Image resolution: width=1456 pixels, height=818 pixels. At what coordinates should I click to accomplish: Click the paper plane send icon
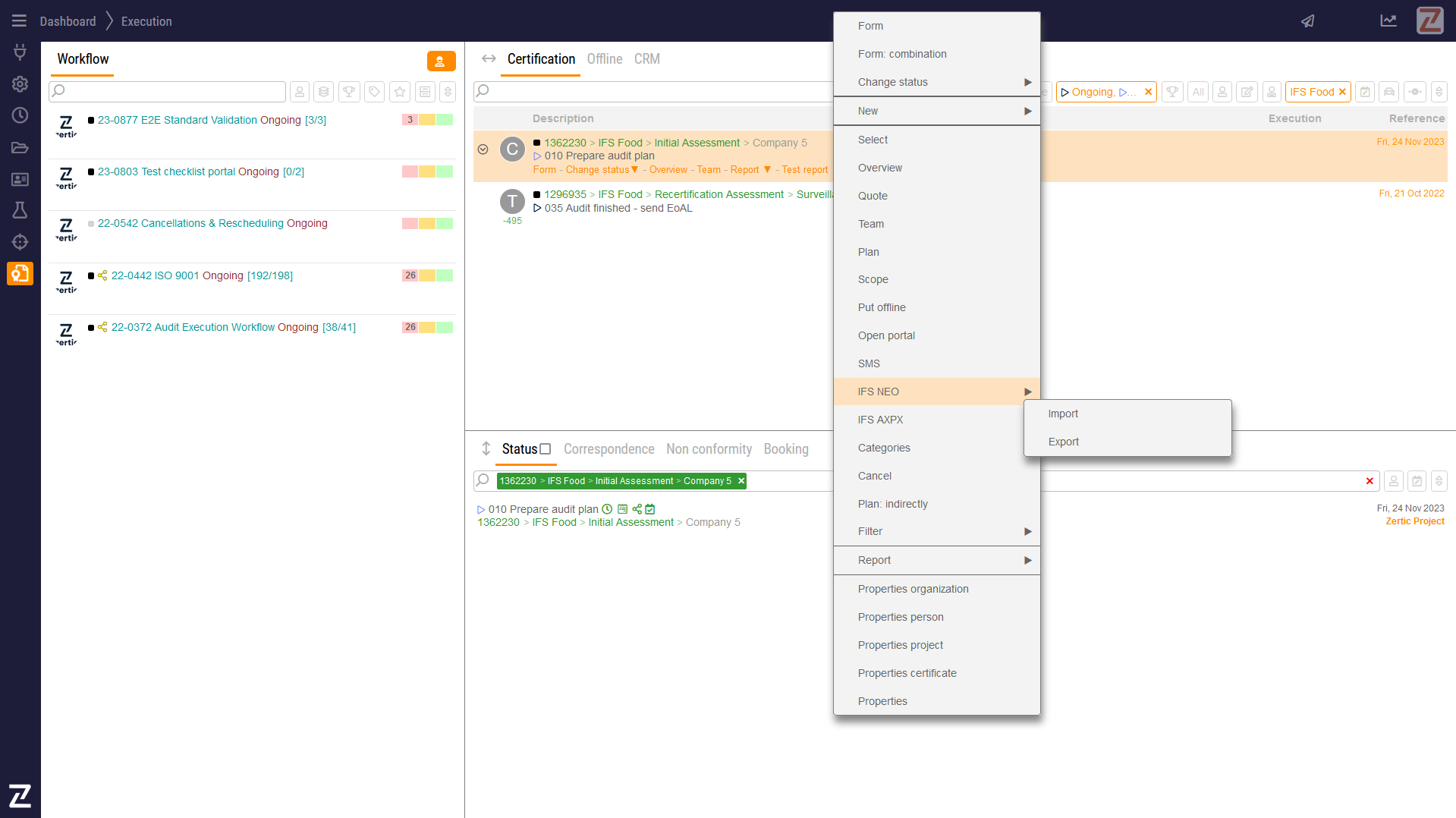pos(1307,21)
